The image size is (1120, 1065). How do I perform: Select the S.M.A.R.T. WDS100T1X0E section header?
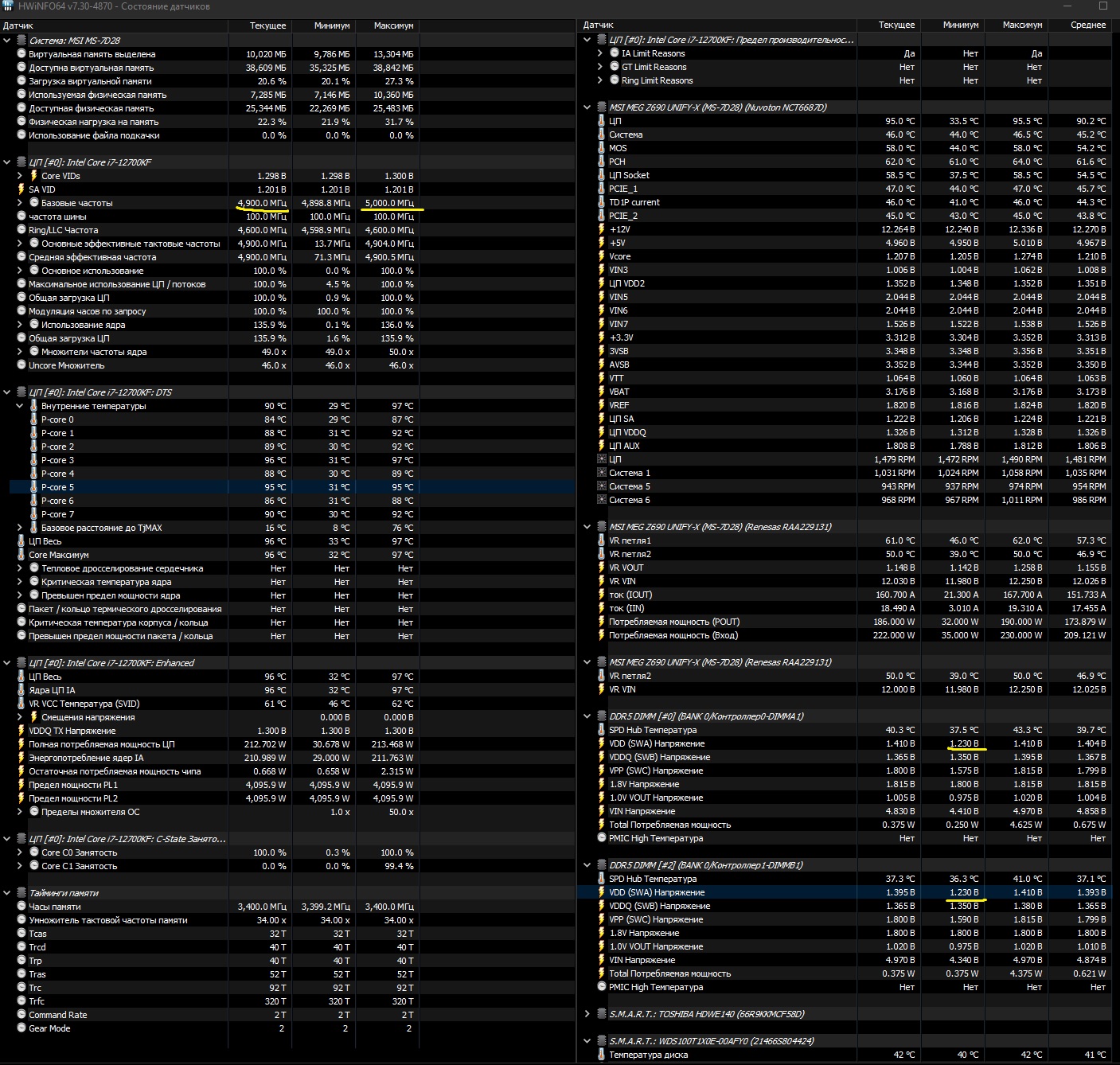coord(712,1041)
